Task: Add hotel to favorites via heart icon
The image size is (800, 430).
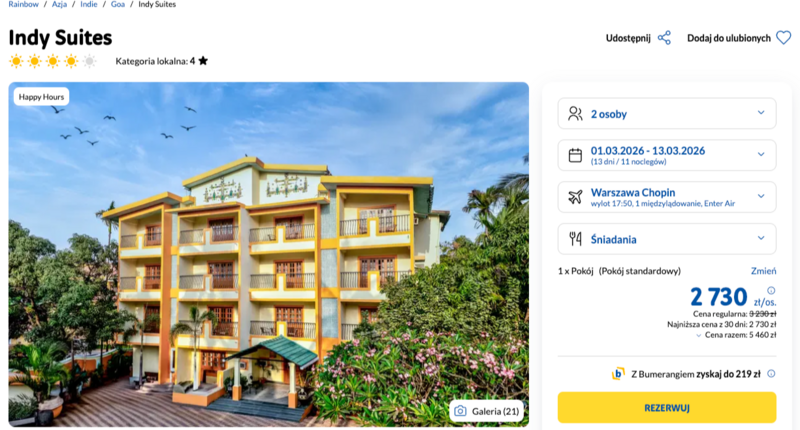Action: [783, 38]
